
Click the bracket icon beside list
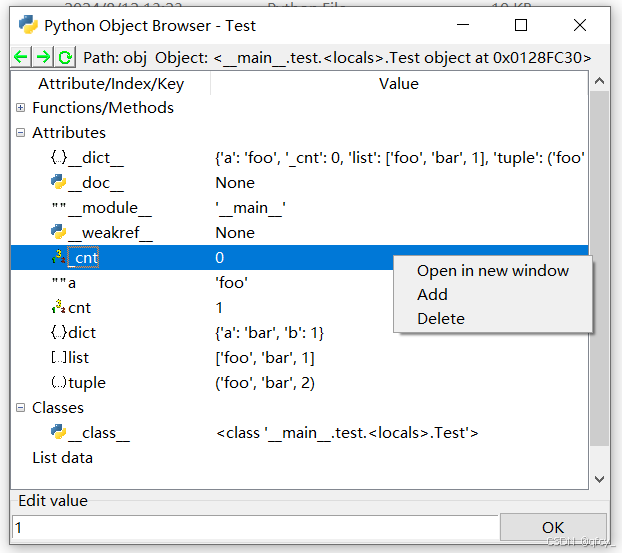coord(59,357)
